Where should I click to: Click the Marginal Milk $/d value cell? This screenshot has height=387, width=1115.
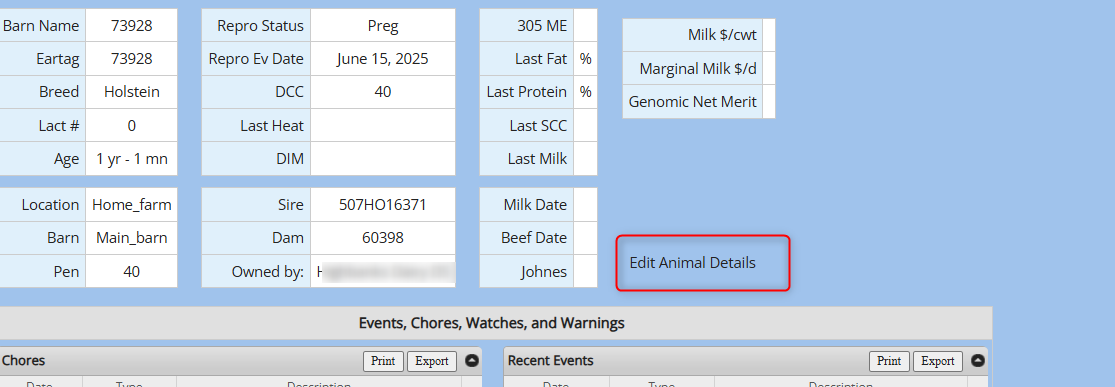point(769,68)
